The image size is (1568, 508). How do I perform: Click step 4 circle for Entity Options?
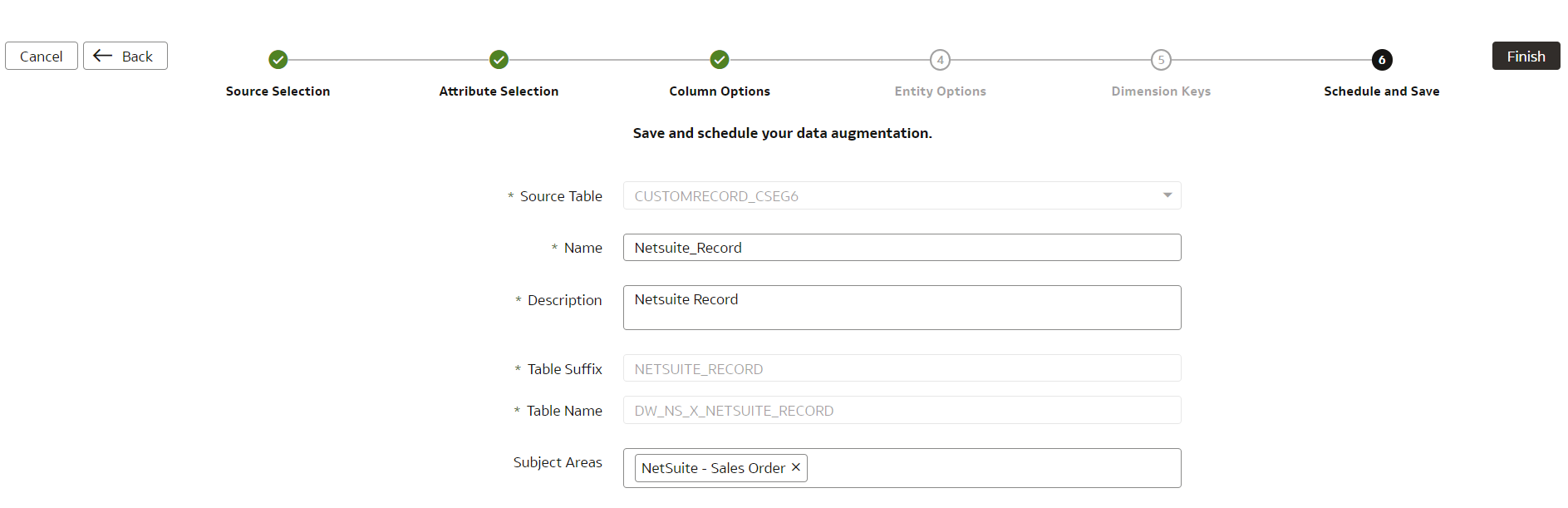click(x=940, y=60)
